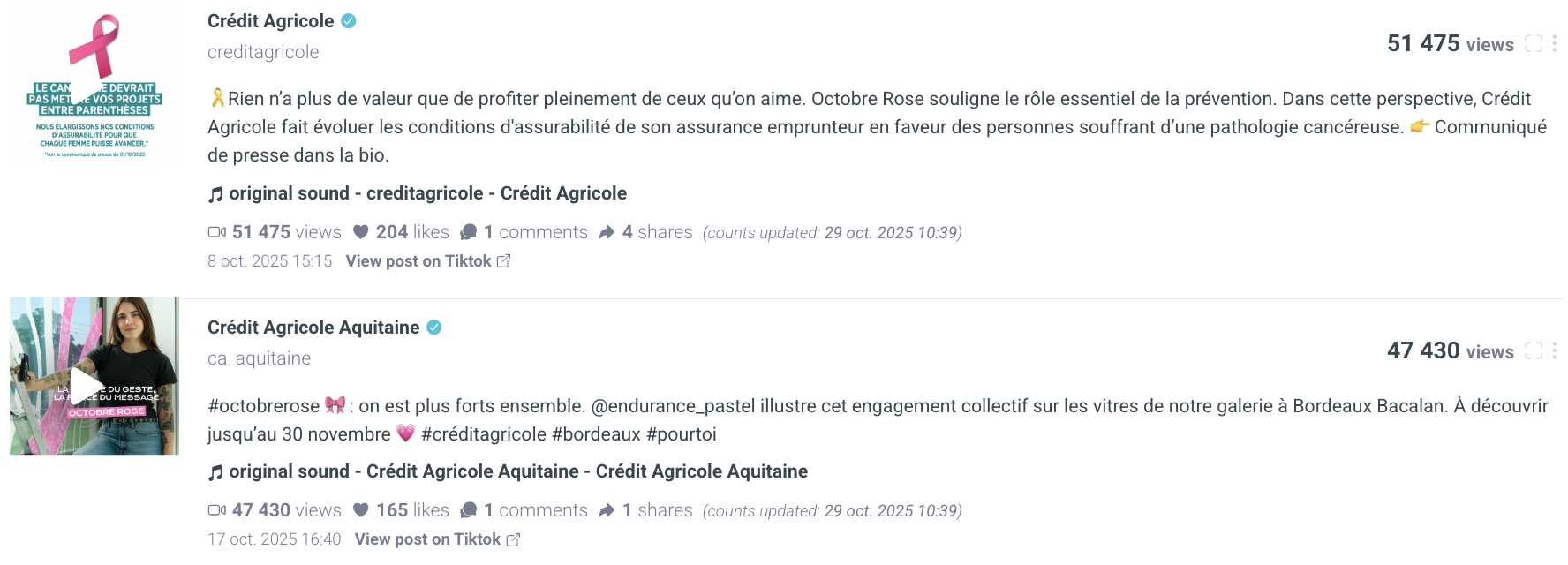
Task: Click the expand icon beside 47 430 views
Action: (x=1534, y=350)
